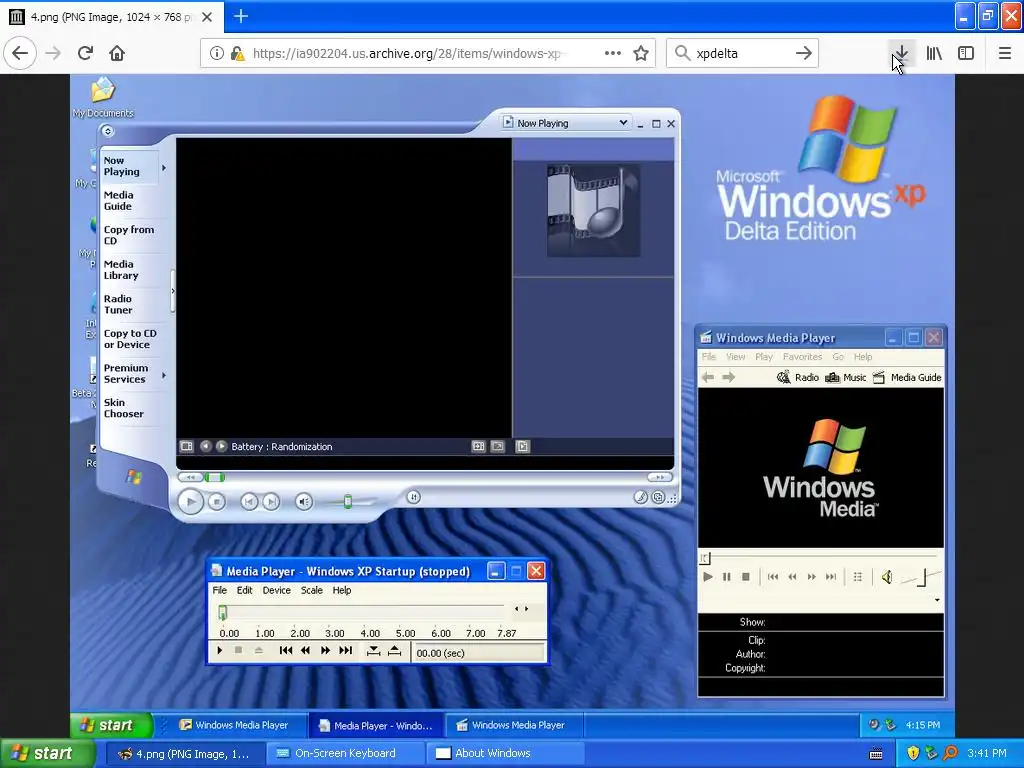Image resolution: width=1024 pixels, height=768 pixels.
Task: Open the Scale menu in Media Player Startup window
Action: coord(312,590)
